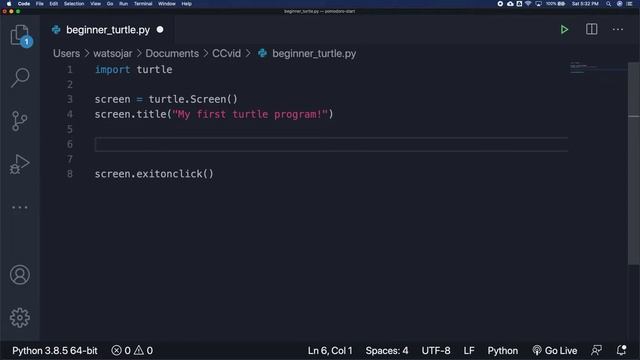Screen dimensions: 640x360
Task: Expand the Documents breadcrumb
Action: point(172,53)
